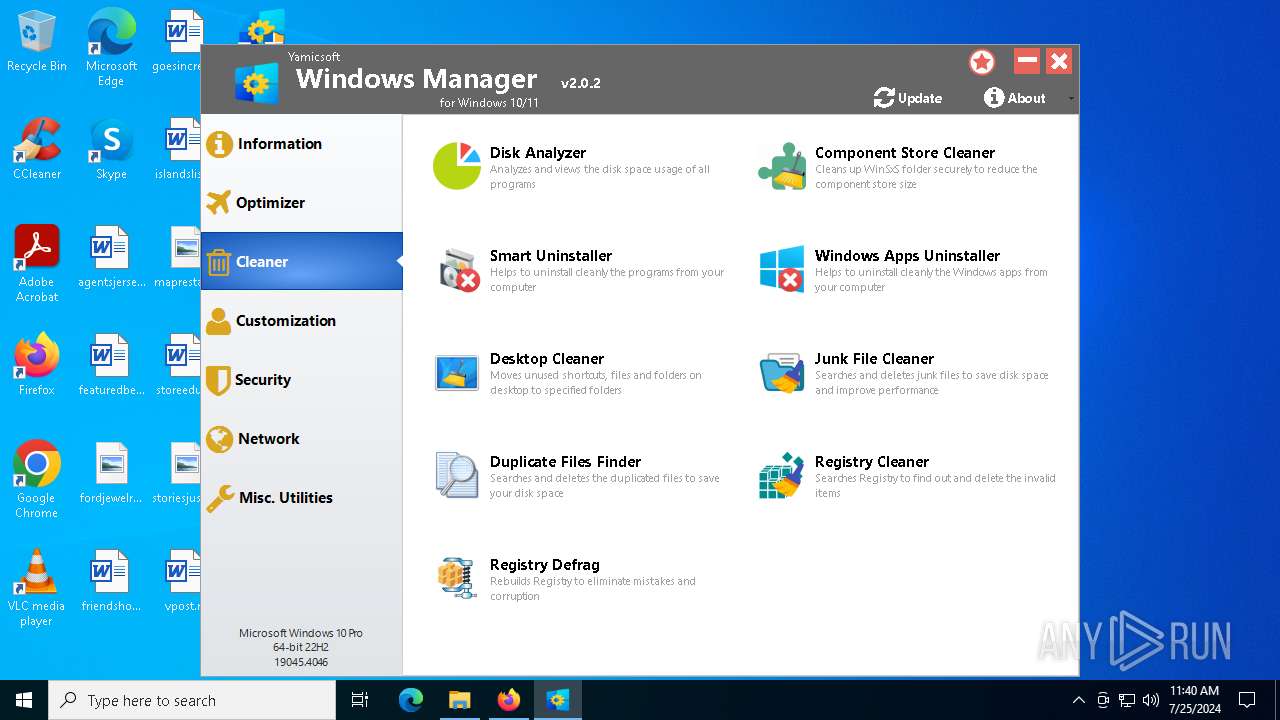Screen dimensions: 1280x720
Task: Open Microsoft Edge from the taskbar
Action: (x=411, y=700)
